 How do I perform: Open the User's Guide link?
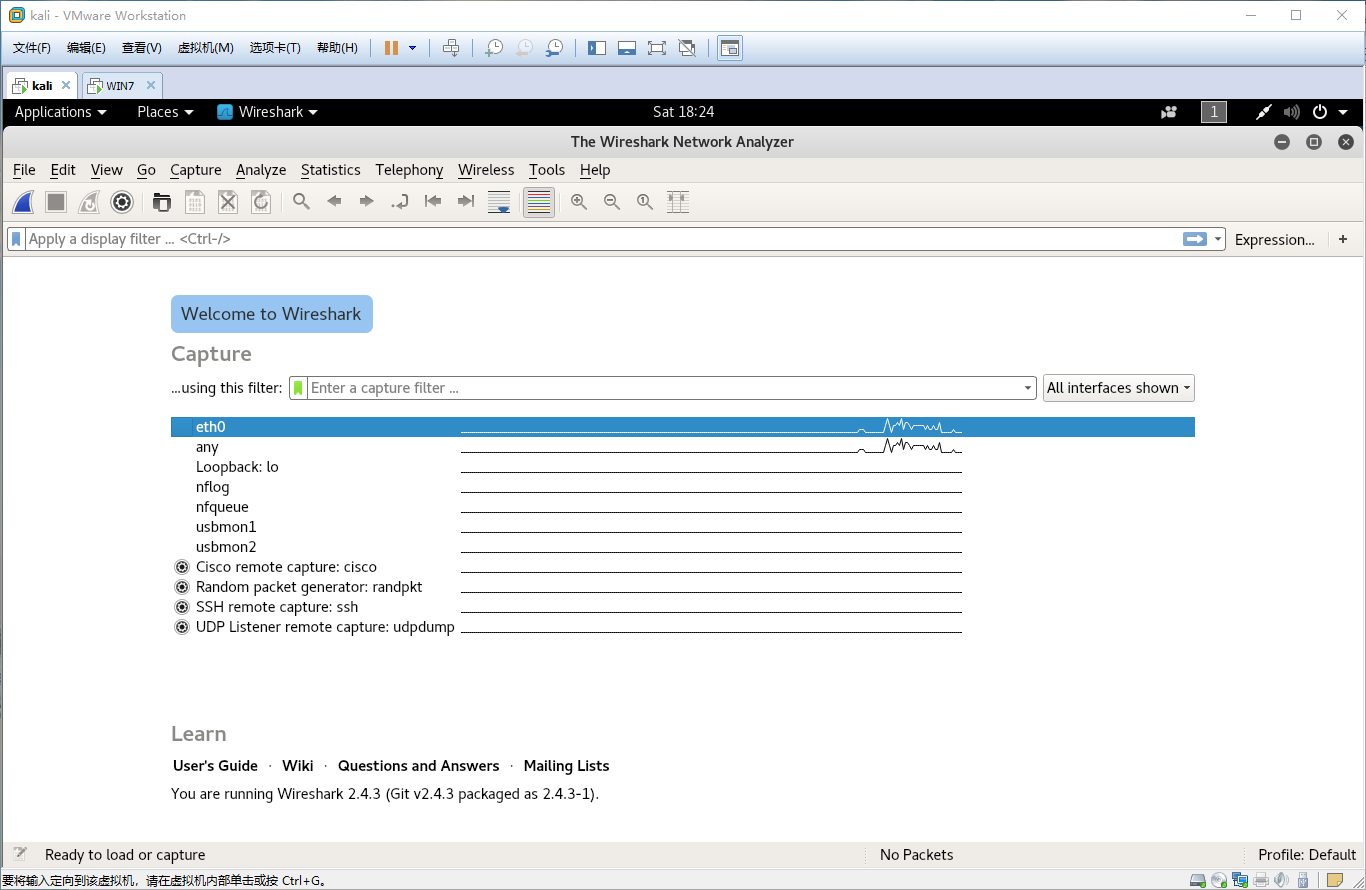point(215,766)
